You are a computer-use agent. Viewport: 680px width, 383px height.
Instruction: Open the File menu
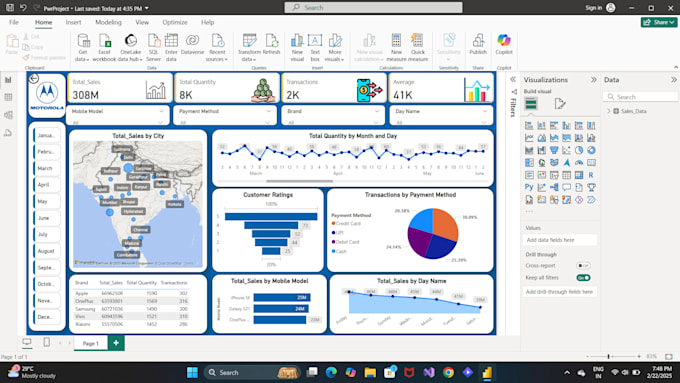(14, 22)
